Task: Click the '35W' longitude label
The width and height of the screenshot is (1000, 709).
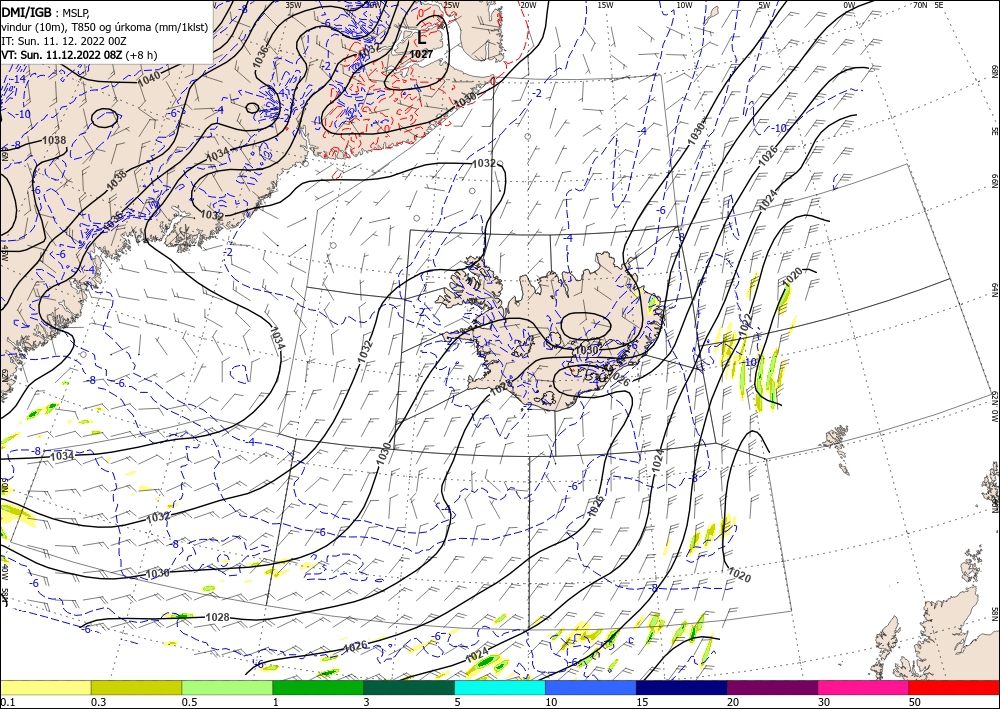Action: (293, 5)
